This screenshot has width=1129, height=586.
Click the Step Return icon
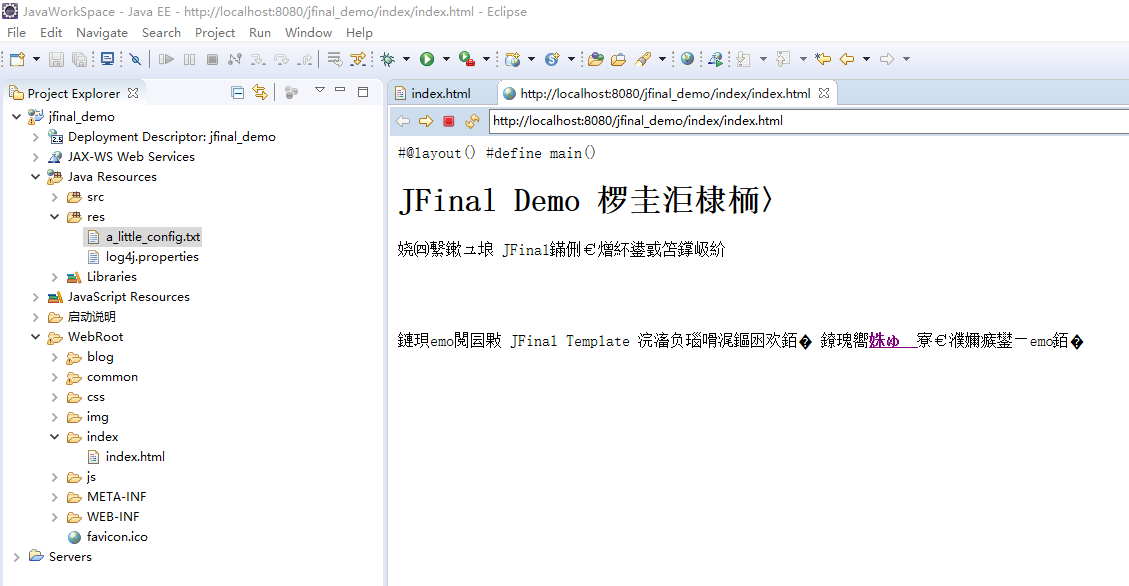(305, 59)
